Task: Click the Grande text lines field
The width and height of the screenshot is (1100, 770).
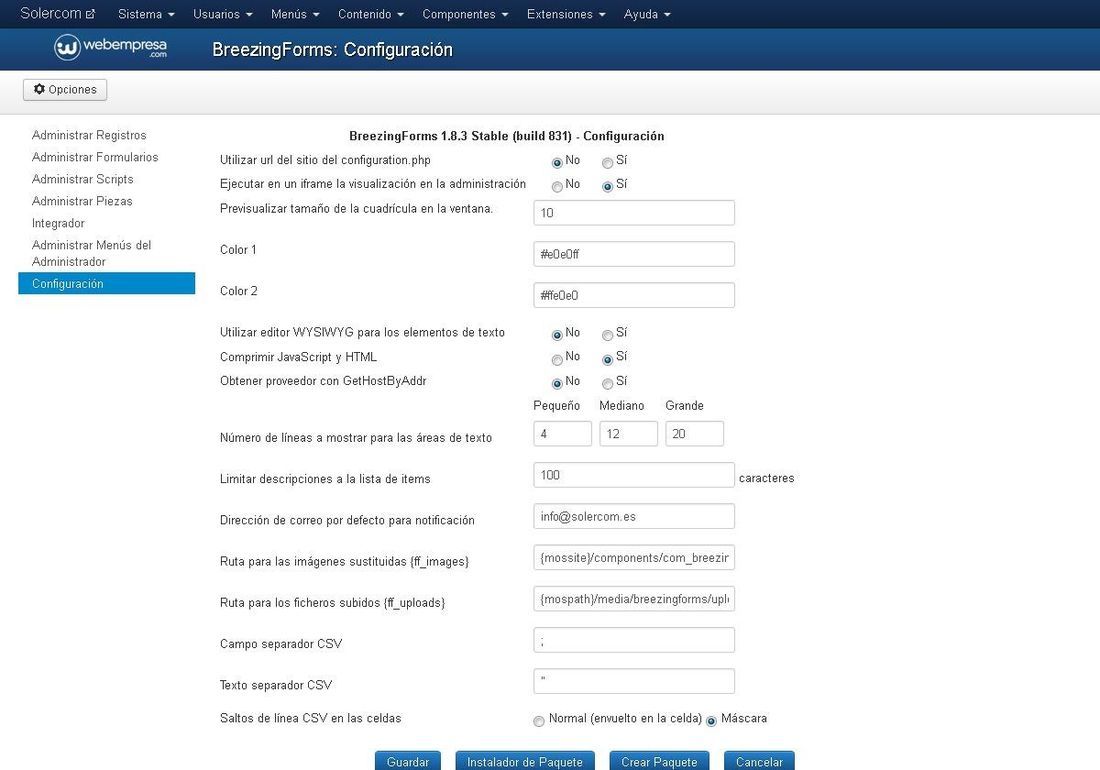Action: click(x=695, y=433)
